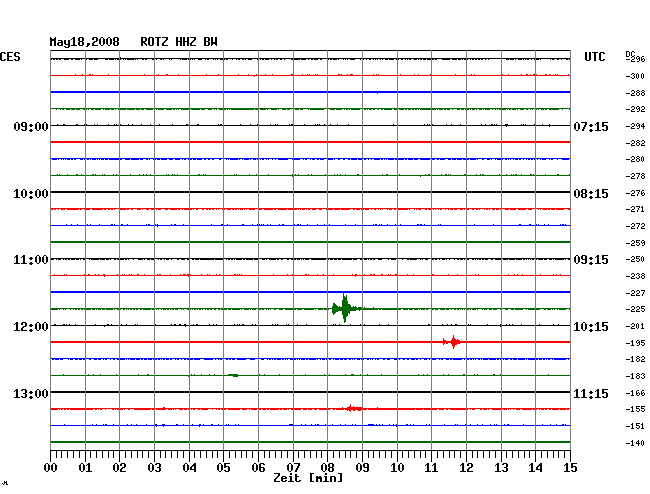Click the -280 DC offset value

click(x=635, y=159)
